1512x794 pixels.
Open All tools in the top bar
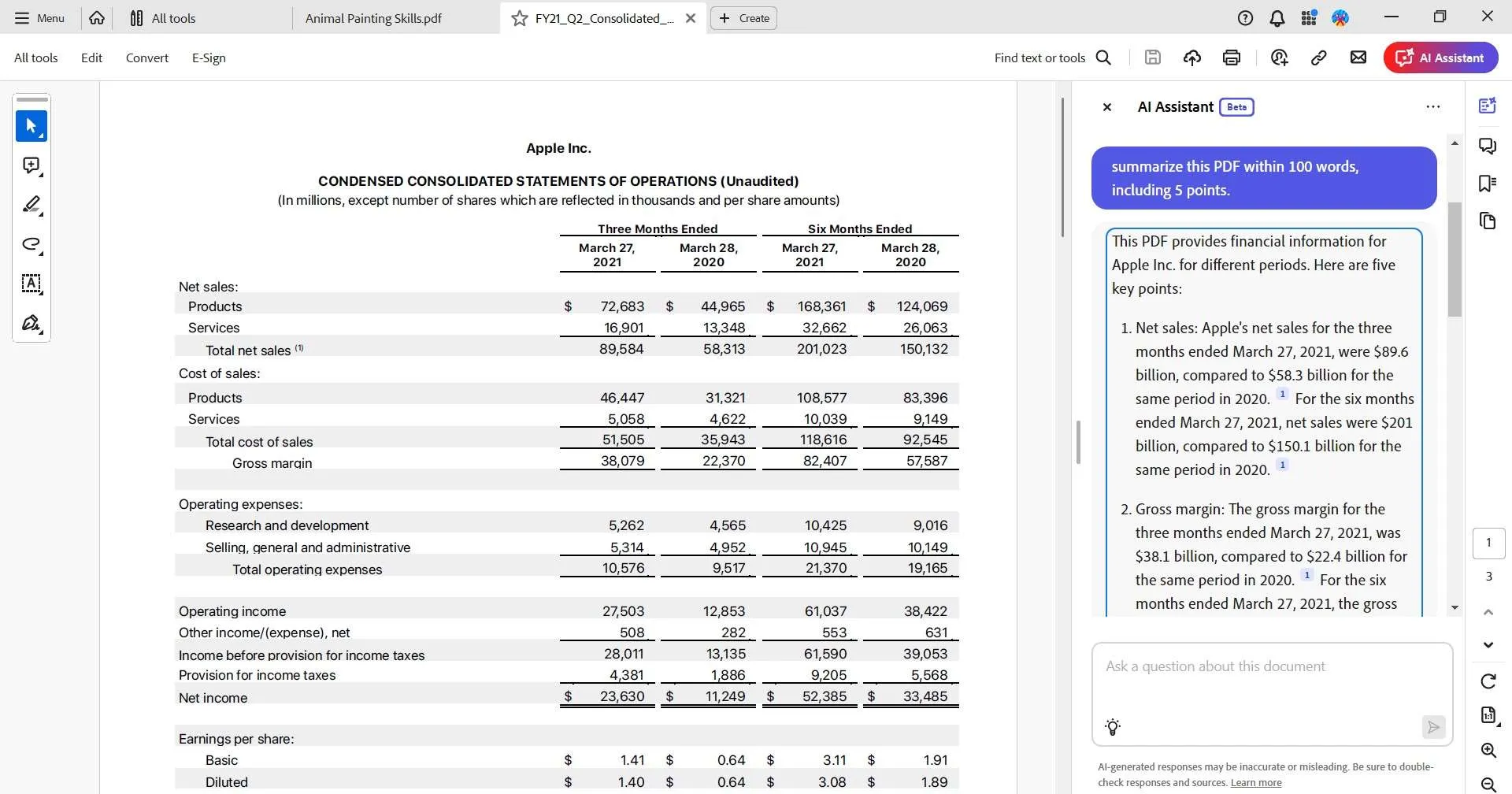[162, 18]
